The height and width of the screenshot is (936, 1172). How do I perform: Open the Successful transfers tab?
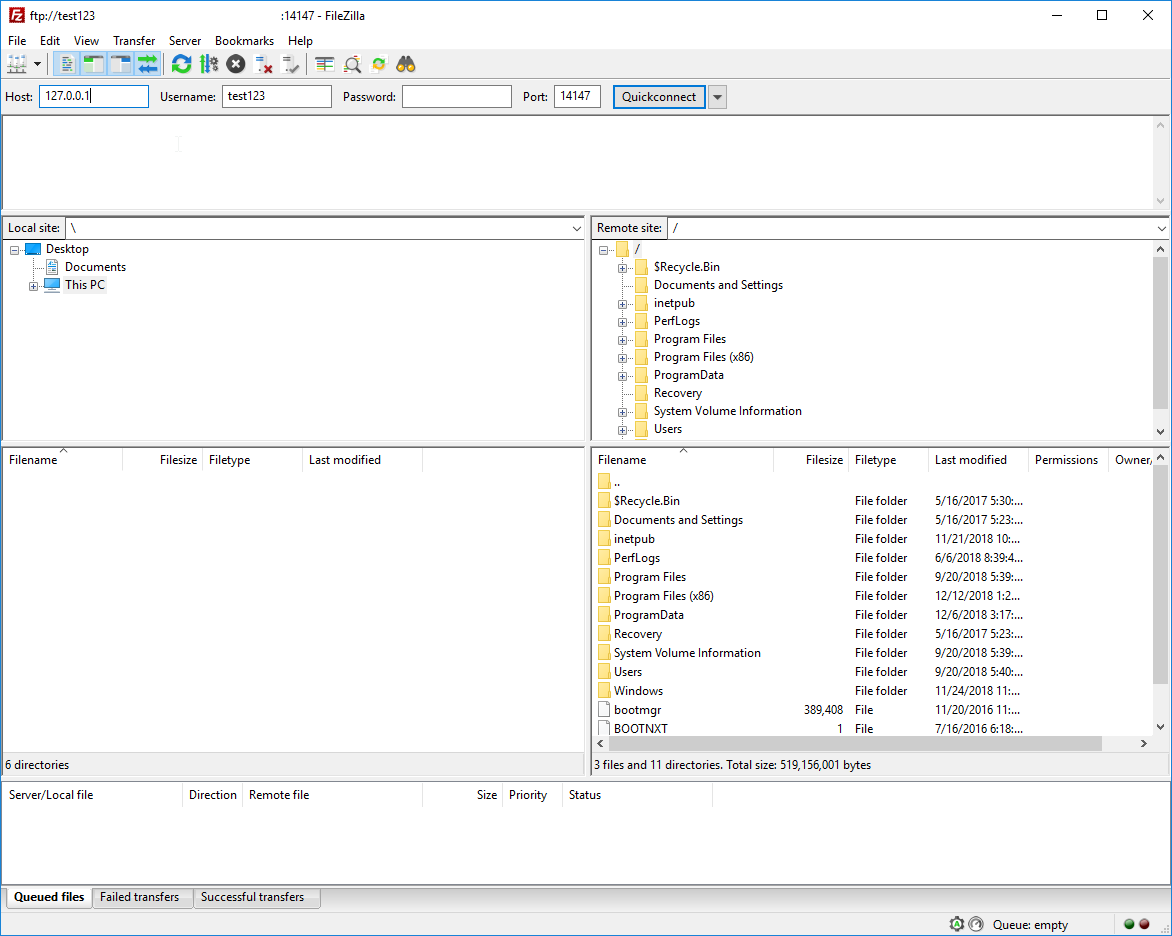tap(257, 897)
